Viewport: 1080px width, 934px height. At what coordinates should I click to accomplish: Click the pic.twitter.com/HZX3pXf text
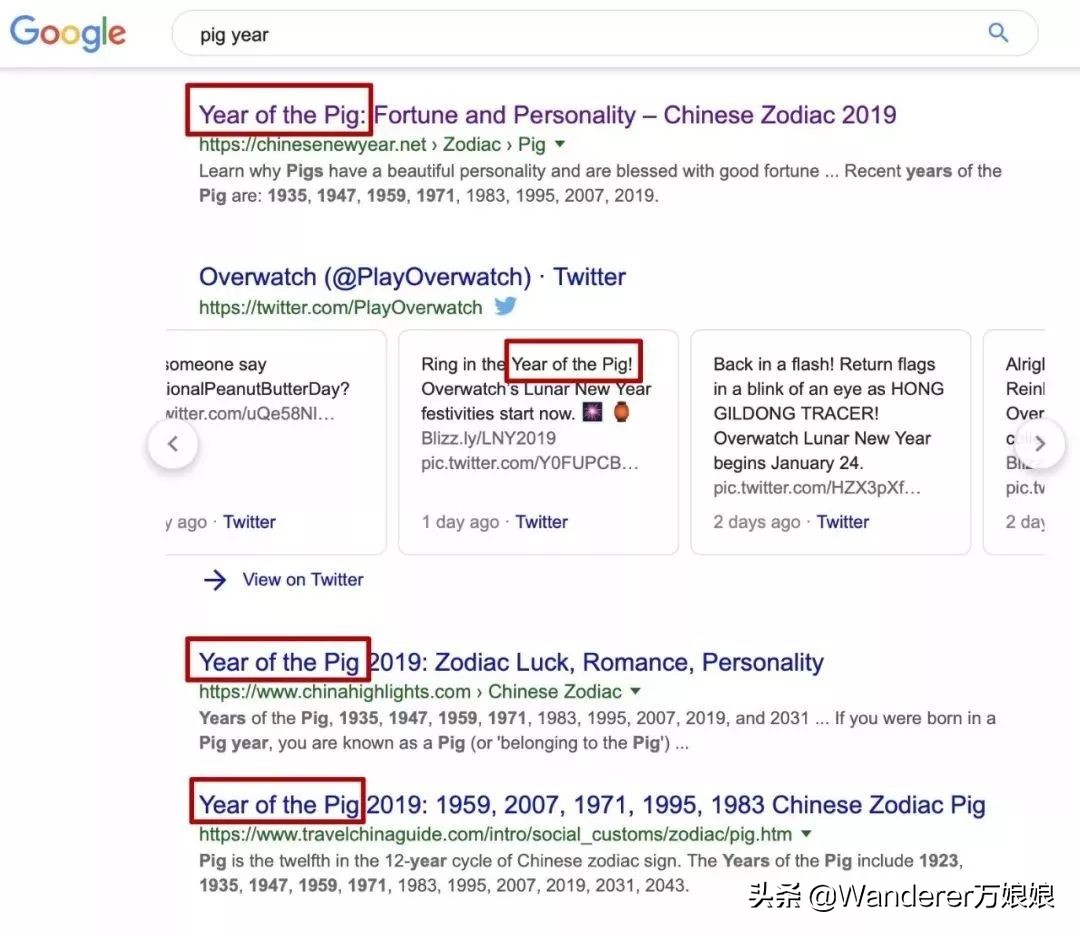click(817, 488)
